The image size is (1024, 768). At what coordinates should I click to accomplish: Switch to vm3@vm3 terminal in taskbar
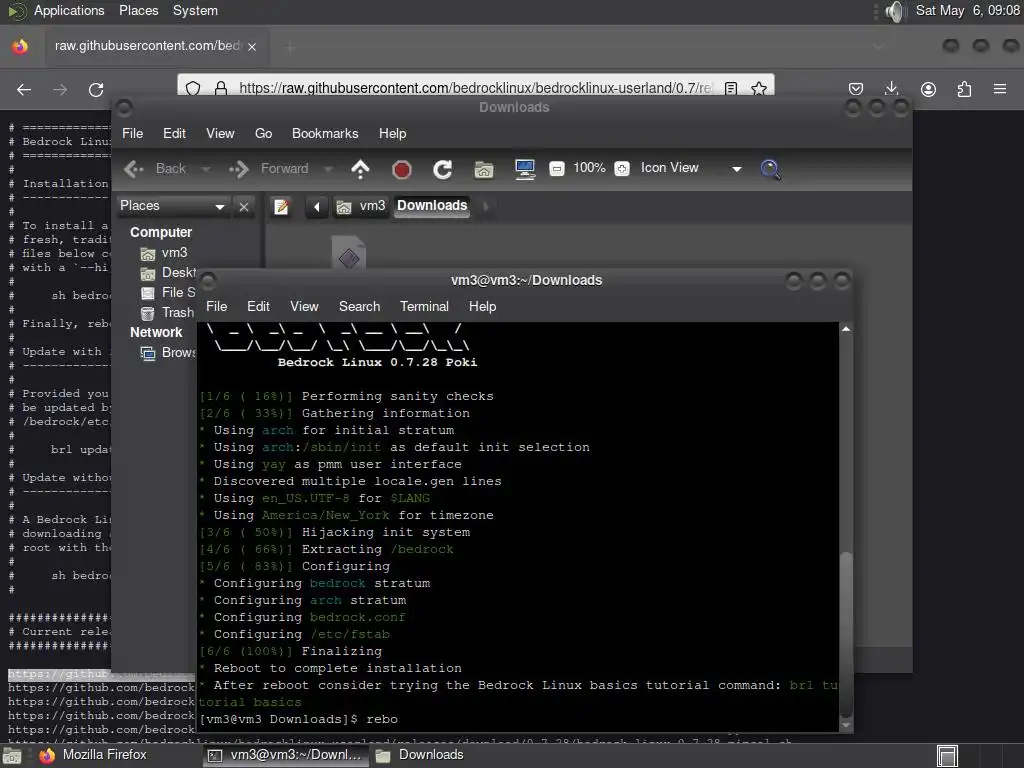[x=285, y=755]
